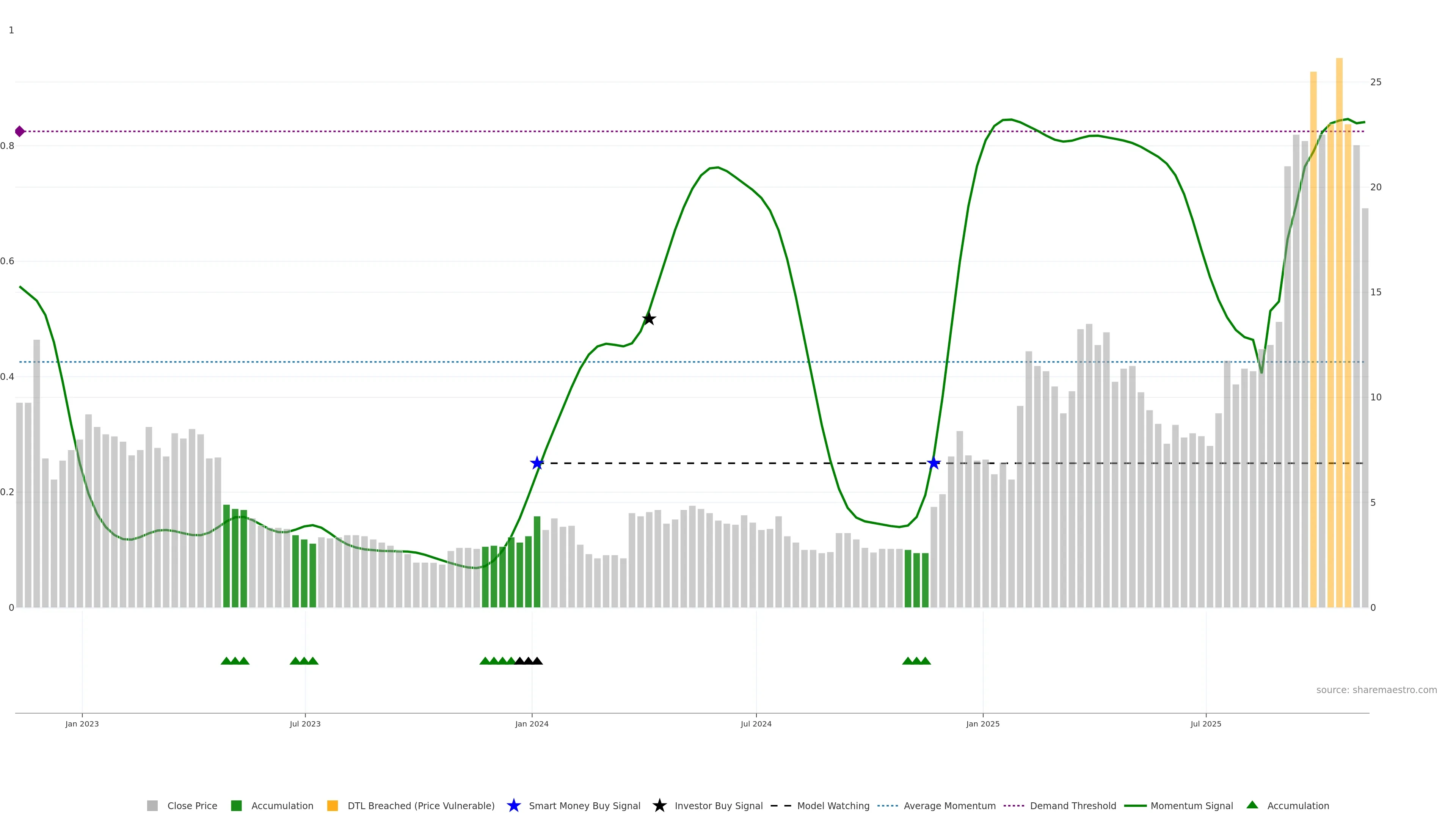Click the green triangle Accumulation legend icon
Viewport: 1456px width, 819px height.
[x=1252, y=805]
